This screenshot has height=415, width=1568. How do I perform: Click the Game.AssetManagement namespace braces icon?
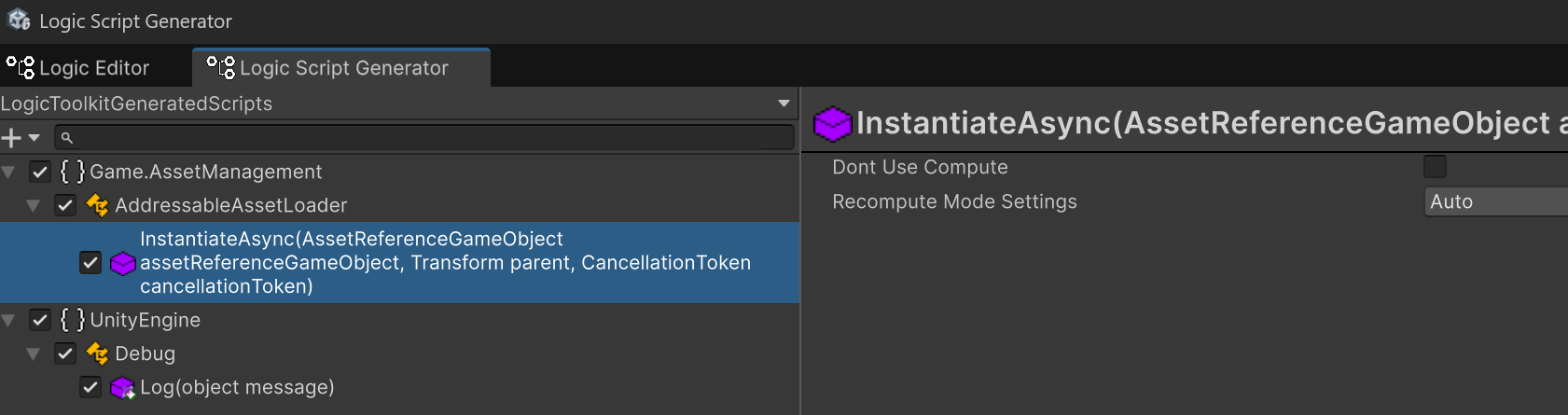[x=72, y=172]
